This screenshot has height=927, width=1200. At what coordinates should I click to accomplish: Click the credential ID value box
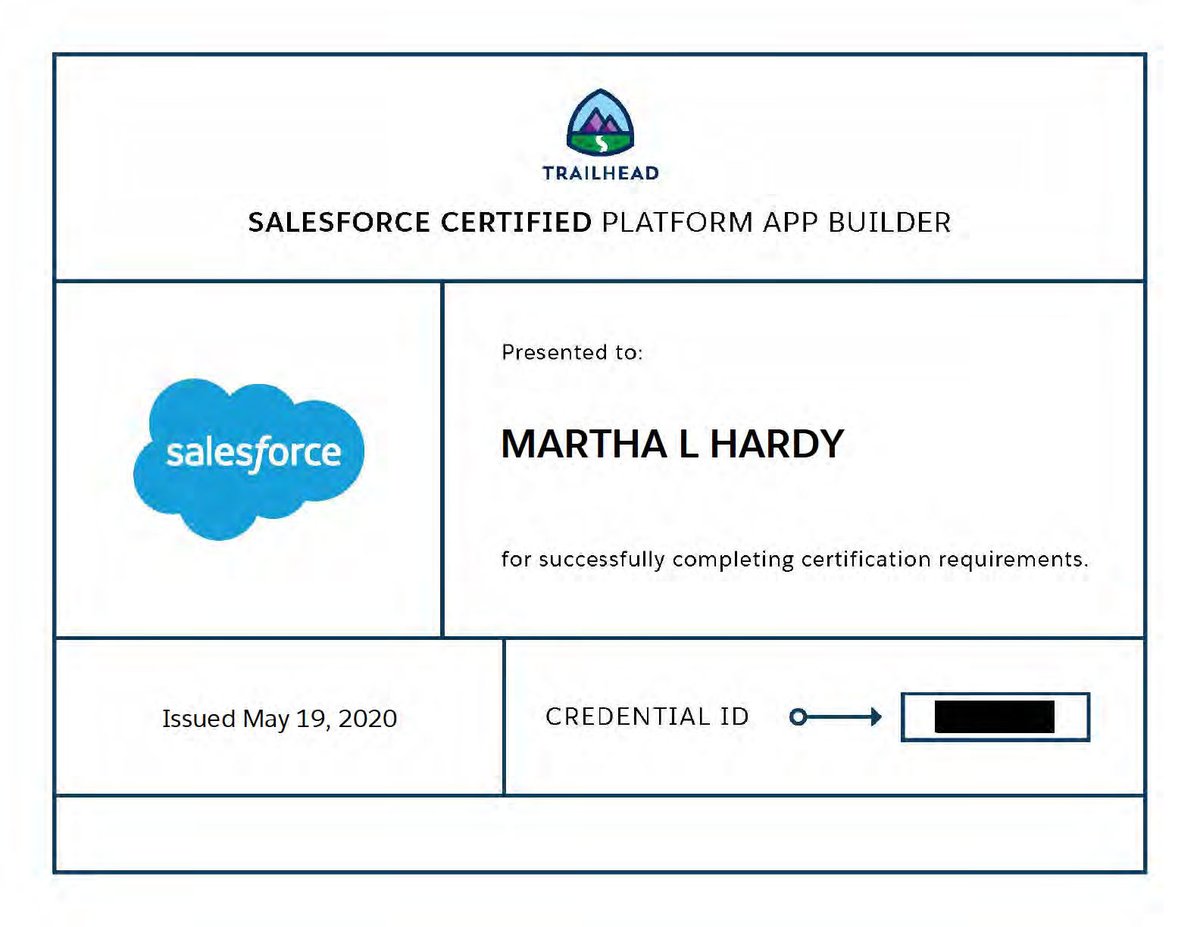coord(995,717)
